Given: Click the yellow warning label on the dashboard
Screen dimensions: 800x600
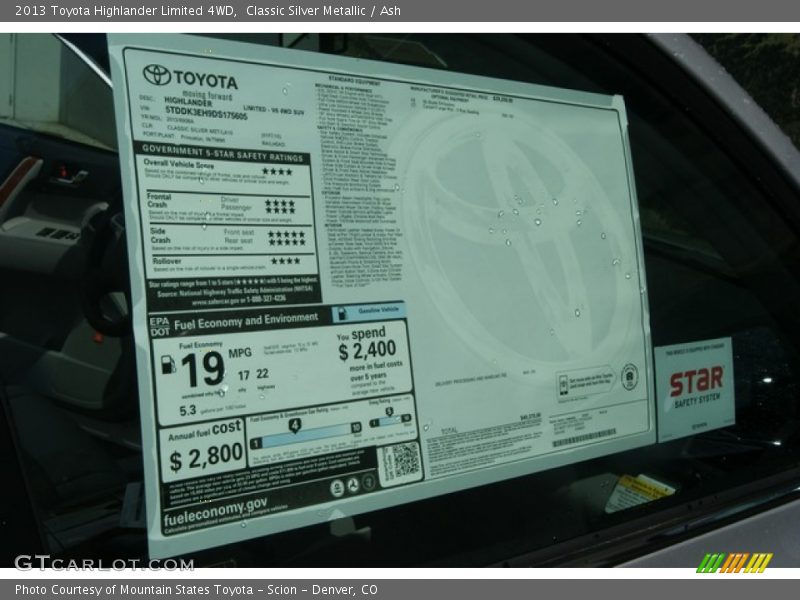Looking at the screenshot, I should pyautogui.click(x=641, y=491).
